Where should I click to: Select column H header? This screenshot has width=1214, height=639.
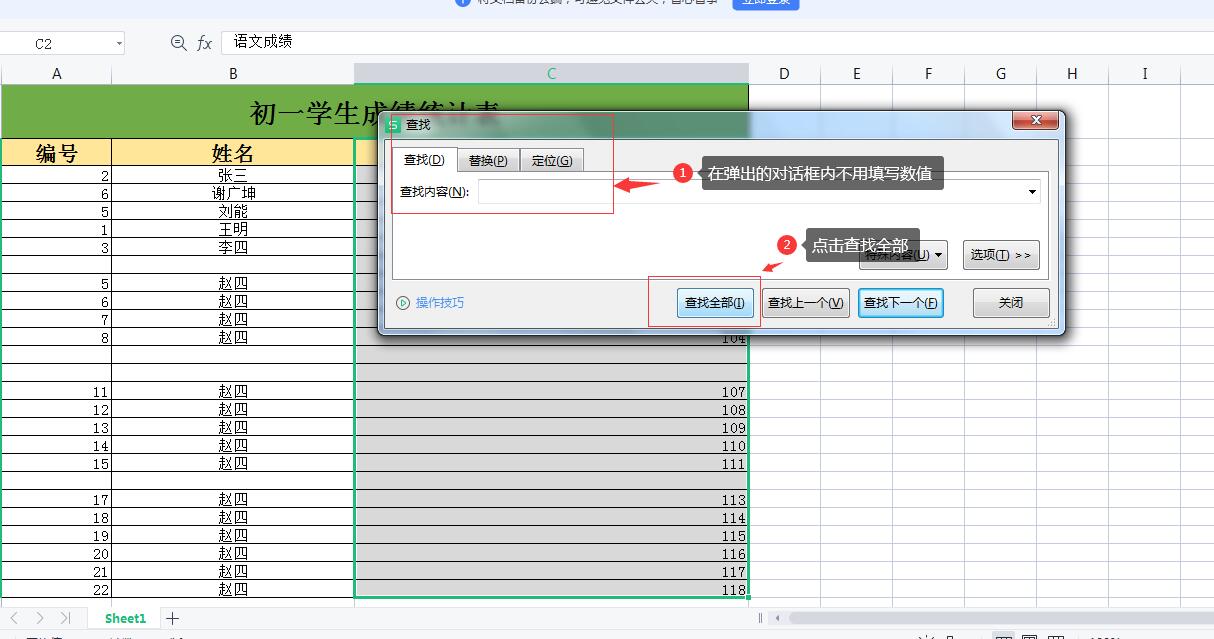tap(1072, 74)
